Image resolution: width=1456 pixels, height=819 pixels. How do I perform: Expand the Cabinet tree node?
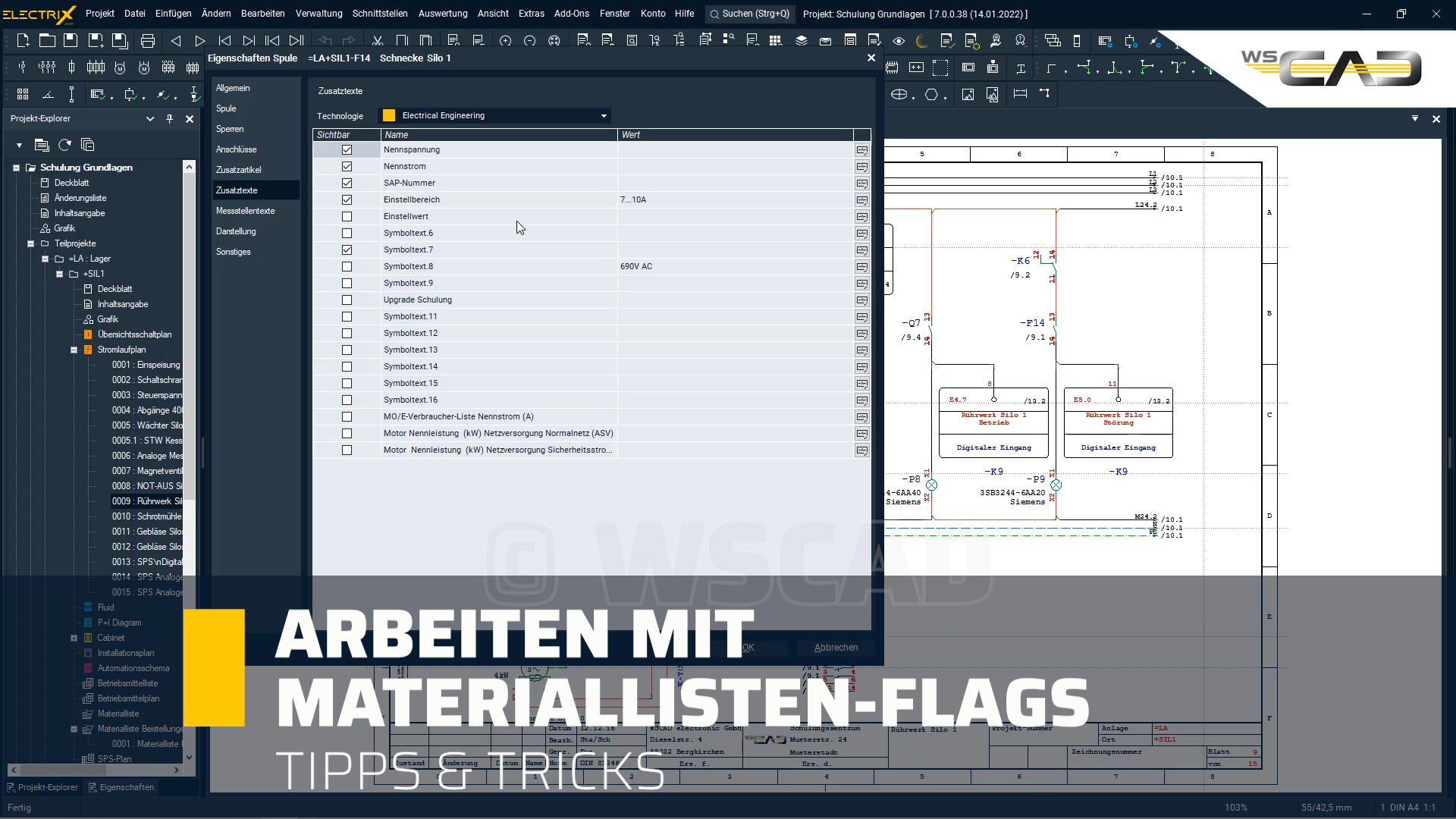coord(75,638)
